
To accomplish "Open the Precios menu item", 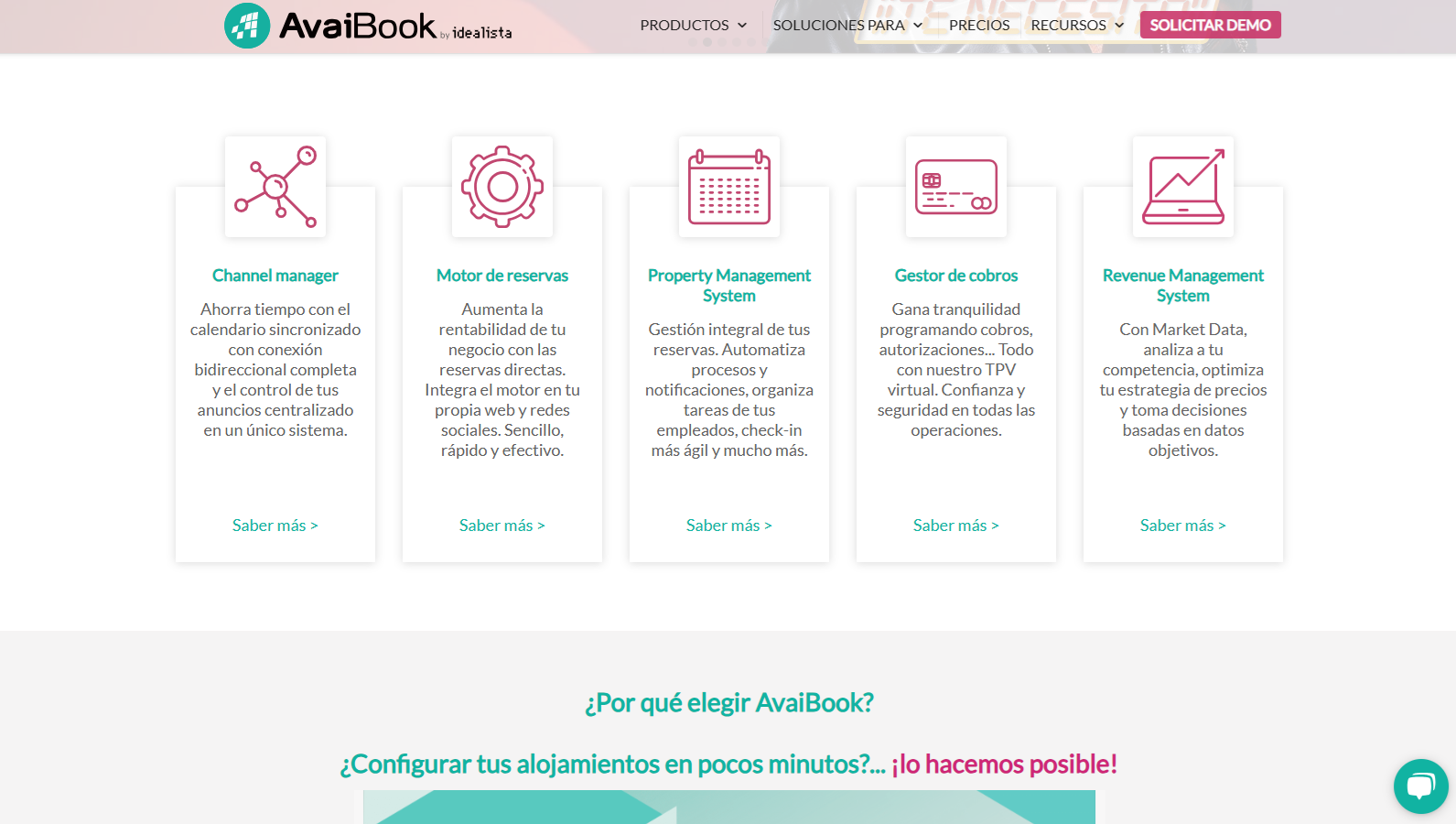I will (x=979, y=26).
